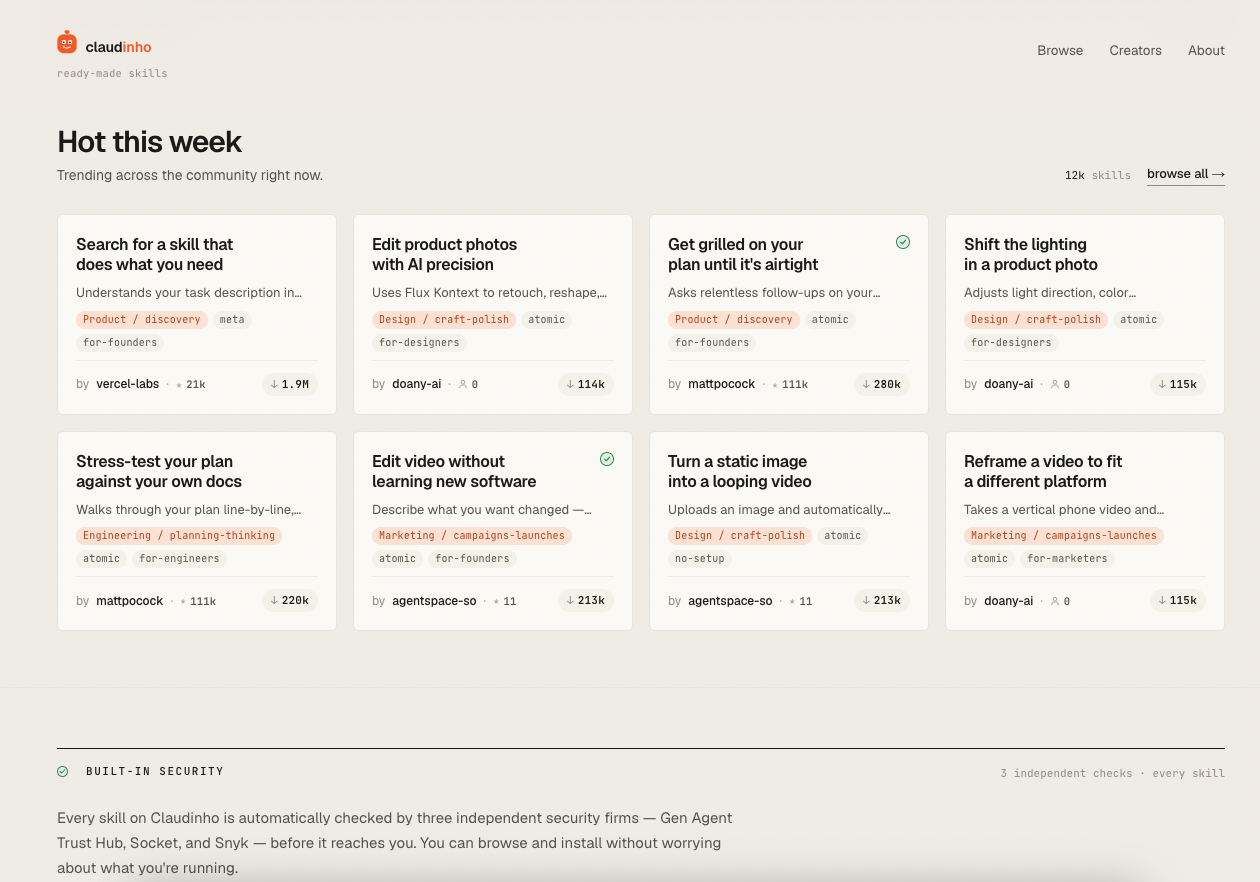Open the Browse nav item
The image size is (1260, 882).
click(1060, 50)
